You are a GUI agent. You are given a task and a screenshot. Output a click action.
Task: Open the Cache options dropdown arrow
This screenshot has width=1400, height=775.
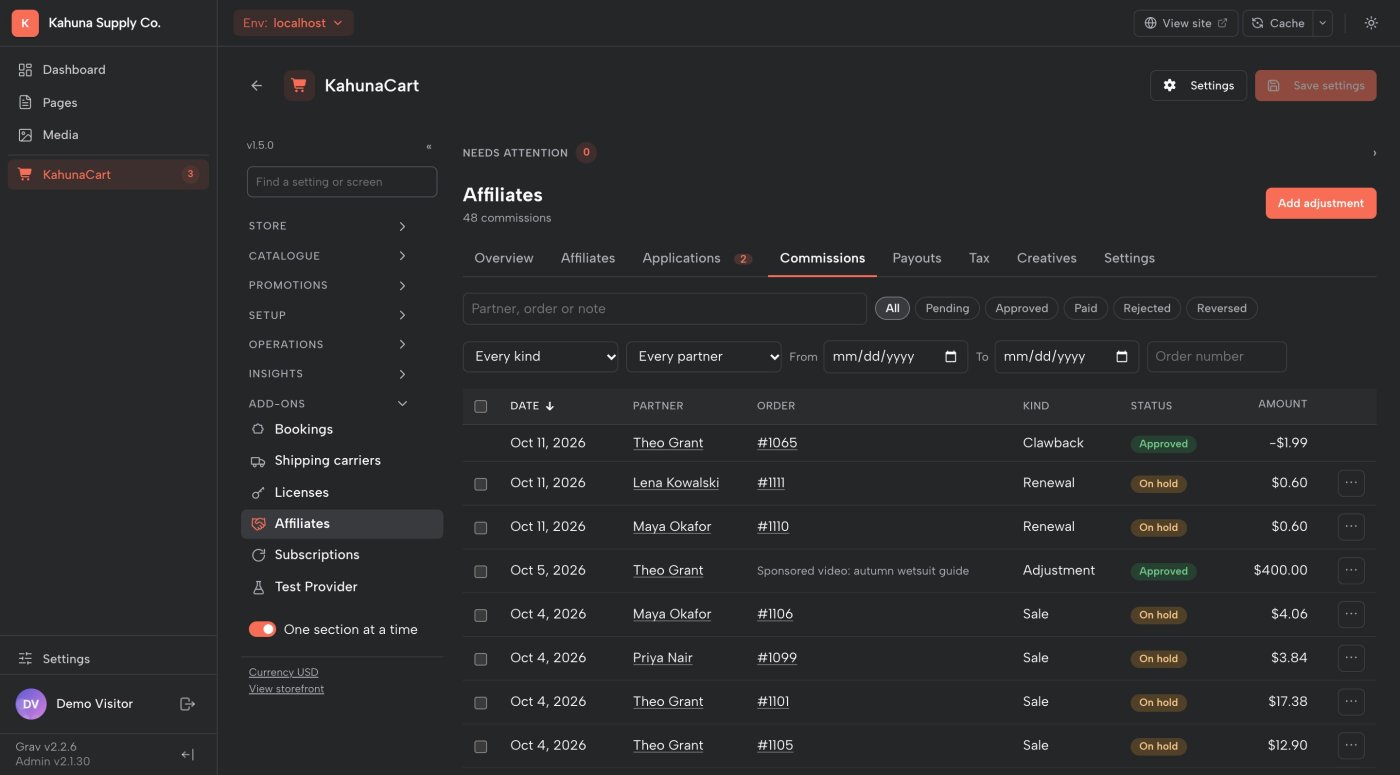(x=1323, y=23)
